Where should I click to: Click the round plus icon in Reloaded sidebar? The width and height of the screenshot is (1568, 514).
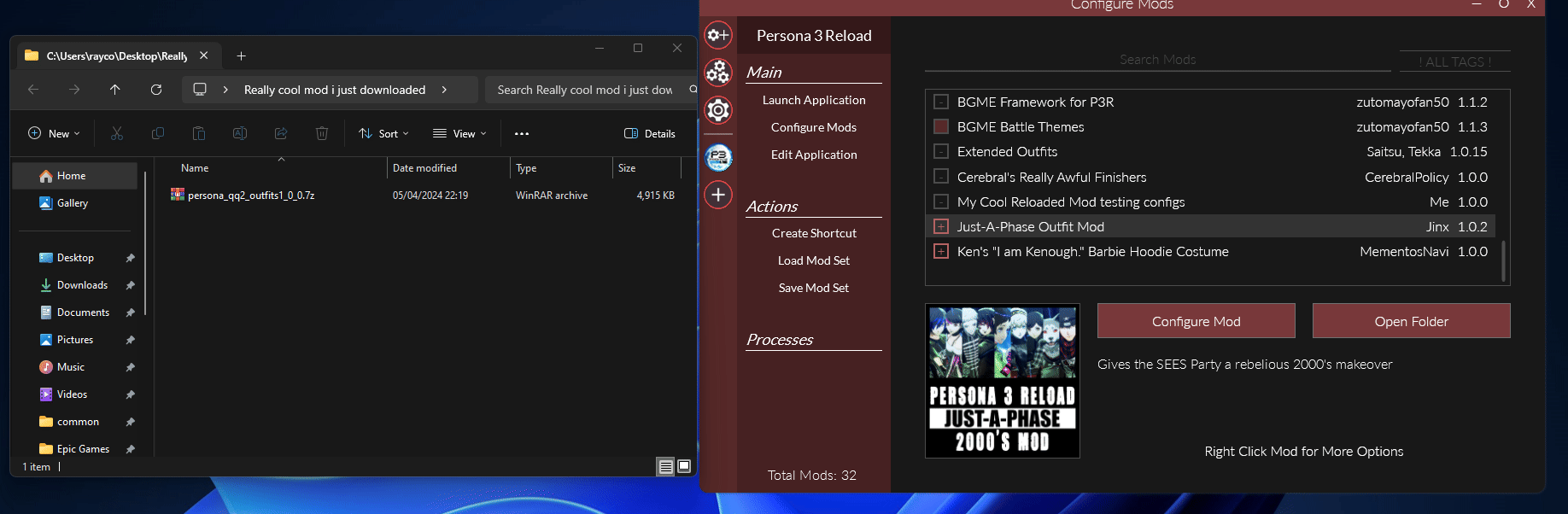pos(718,195)
